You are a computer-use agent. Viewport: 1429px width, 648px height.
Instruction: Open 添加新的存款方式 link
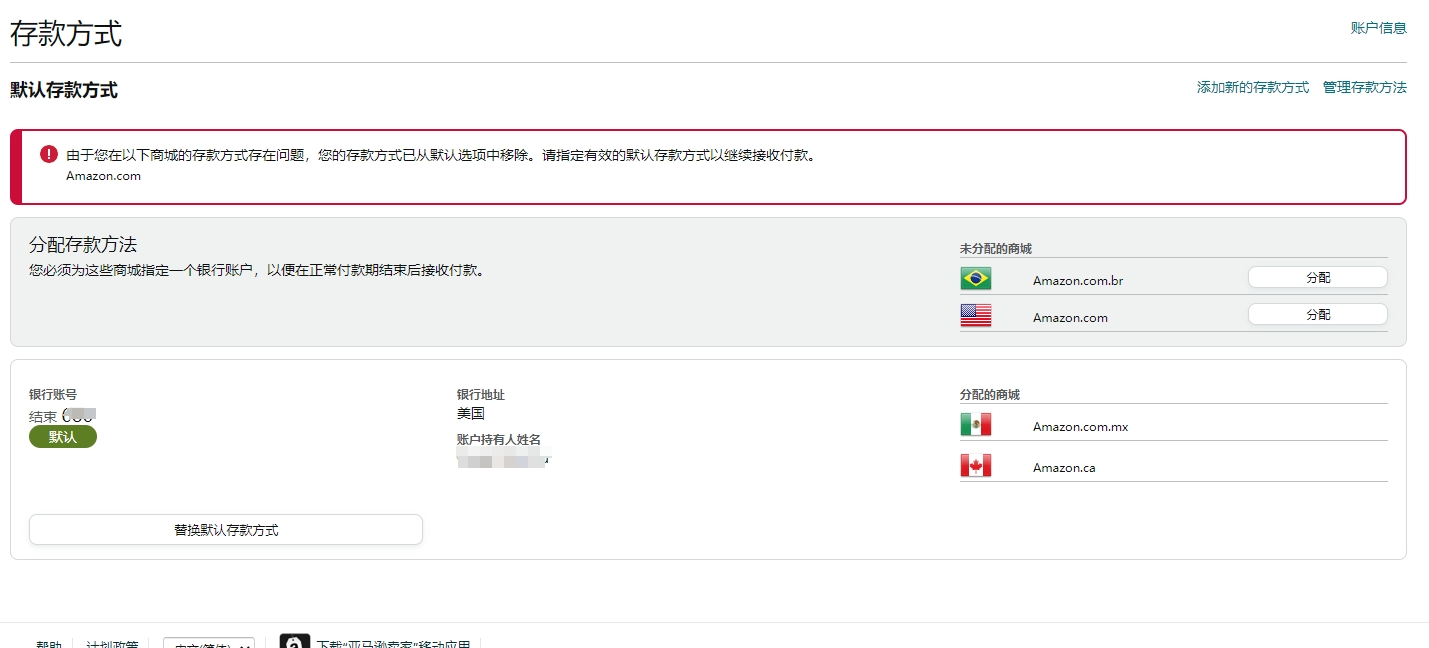tap(1253, 87)
